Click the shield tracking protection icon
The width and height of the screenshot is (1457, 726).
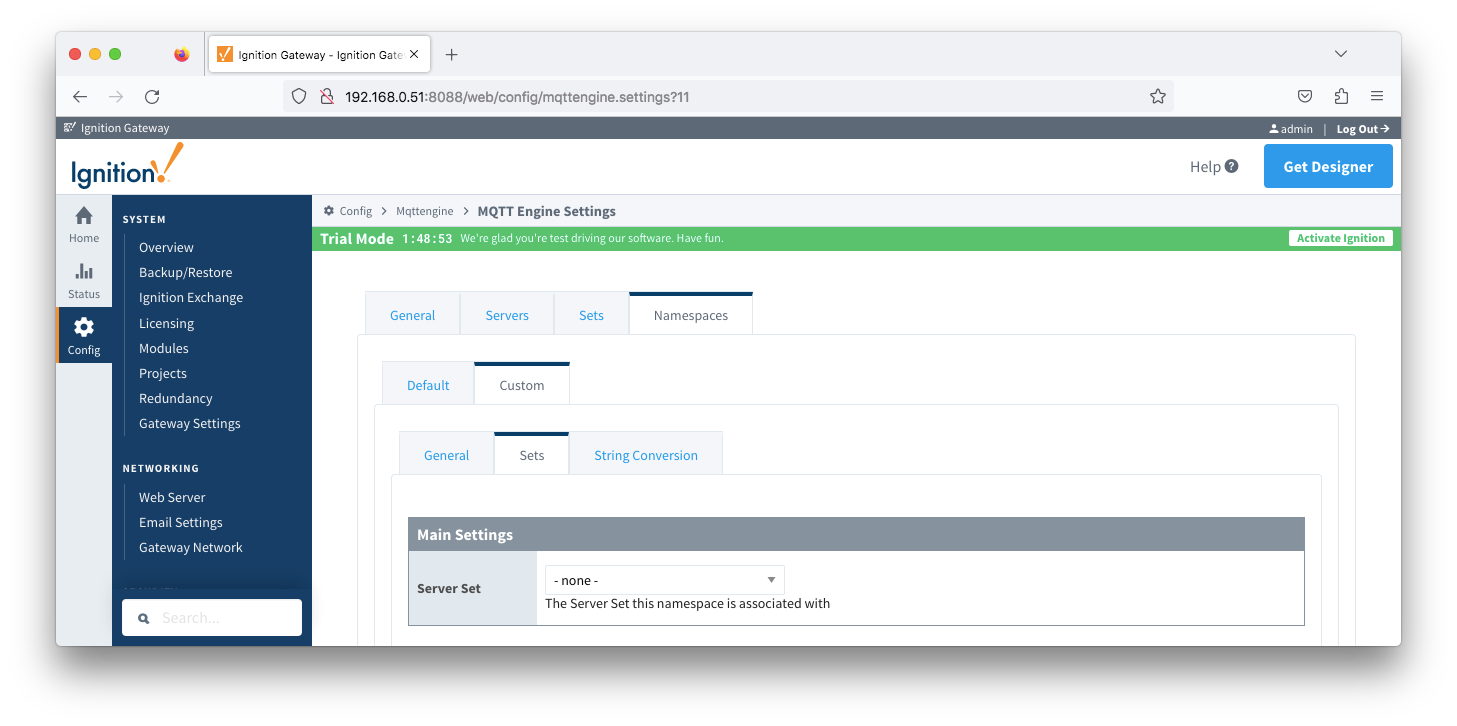298,97
